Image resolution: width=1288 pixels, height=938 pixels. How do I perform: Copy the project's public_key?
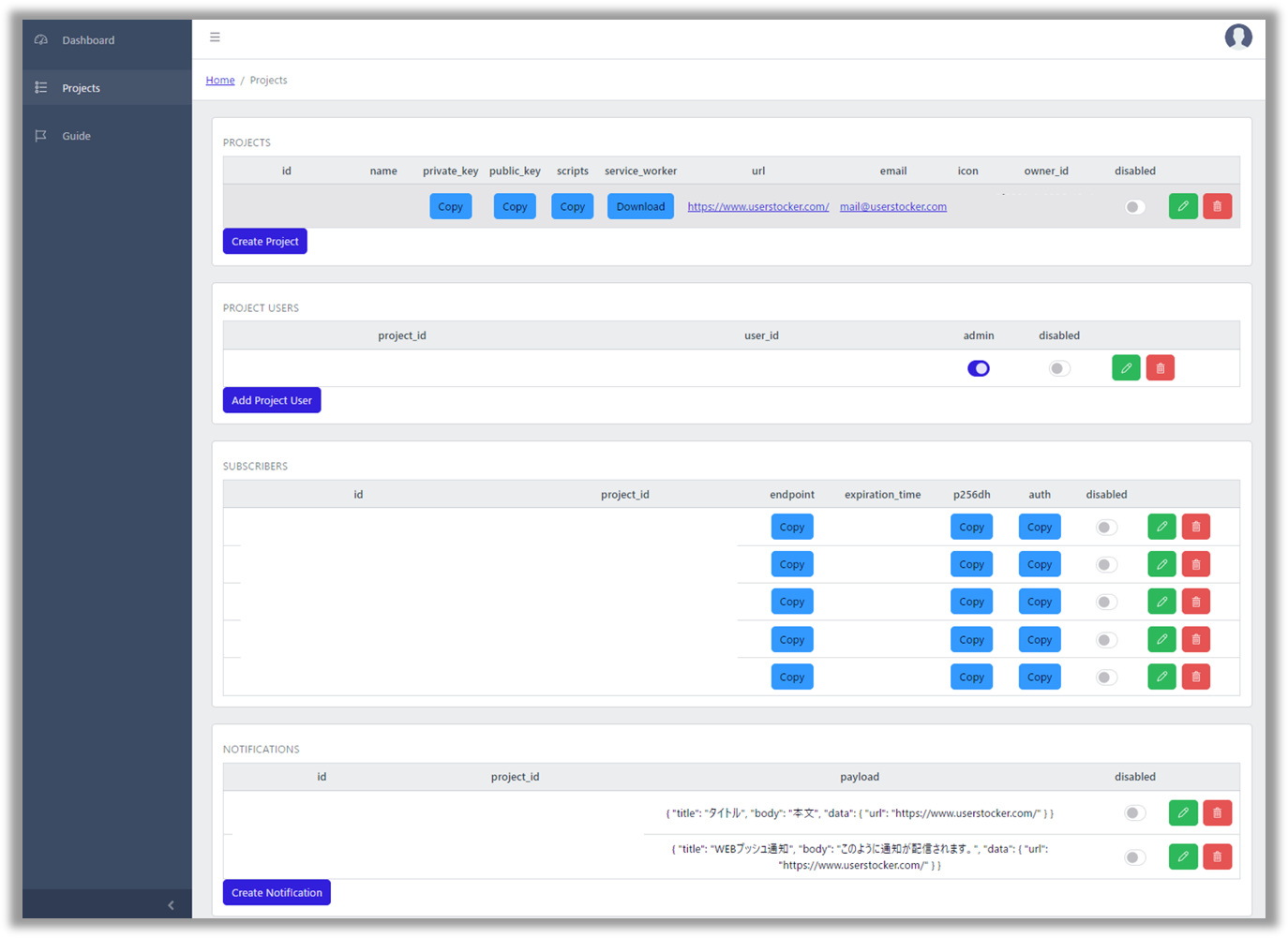(515, 206)
